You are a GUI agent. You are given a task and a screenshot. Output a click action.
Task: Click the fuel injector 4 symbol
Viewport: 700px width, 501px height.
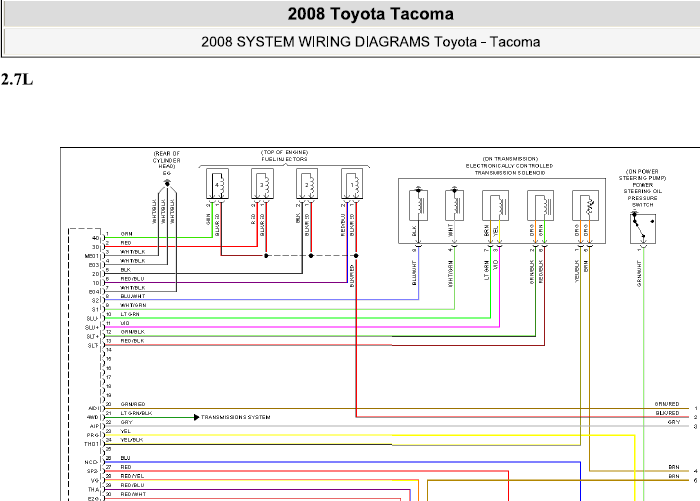point(217,184)
